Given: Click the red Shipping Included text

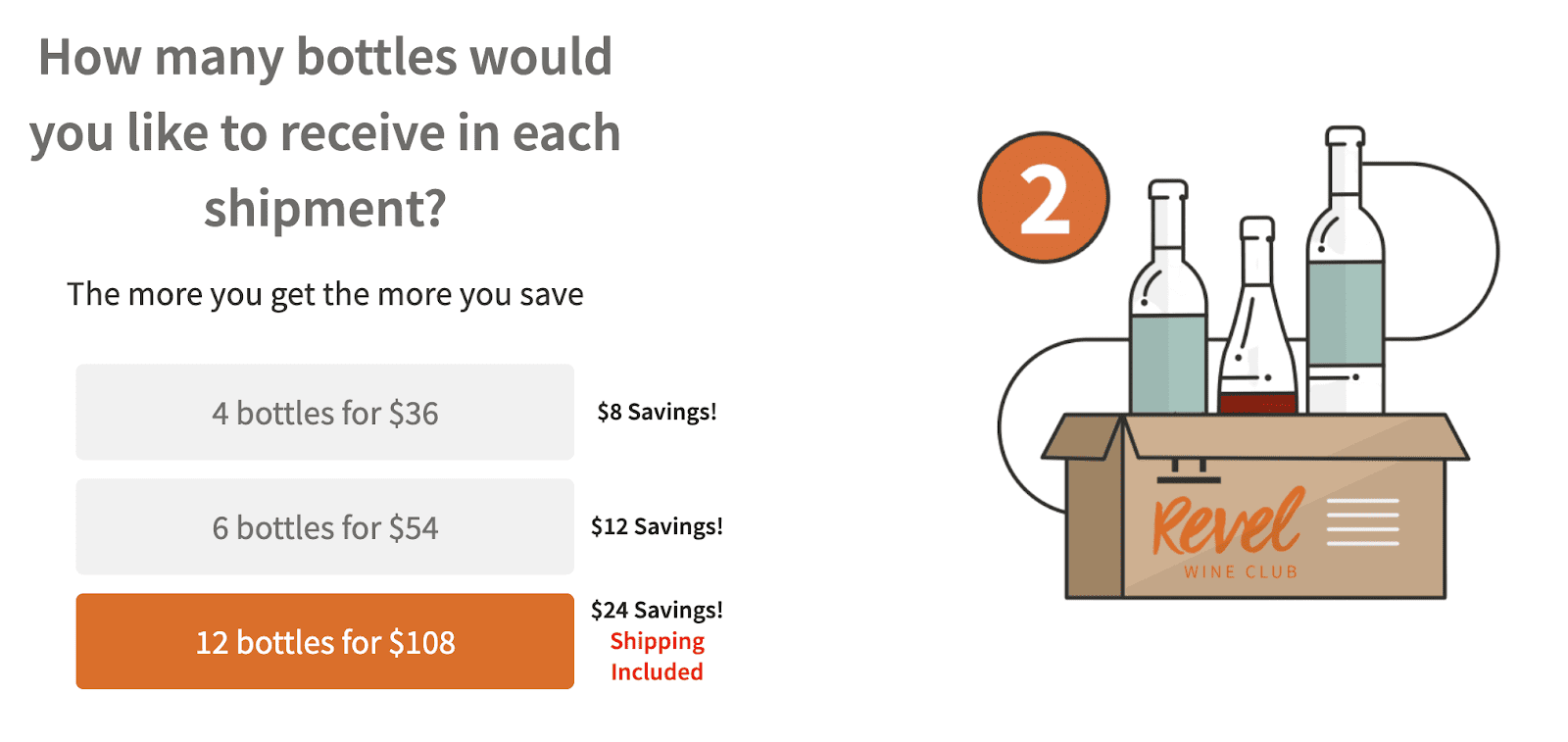Looking at the screenshot, I should coord(657,657).
